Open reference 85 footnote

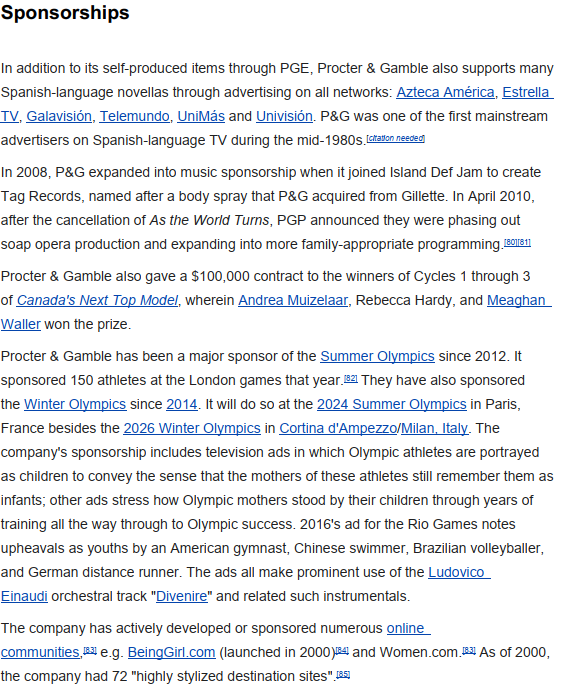point(343,674)
